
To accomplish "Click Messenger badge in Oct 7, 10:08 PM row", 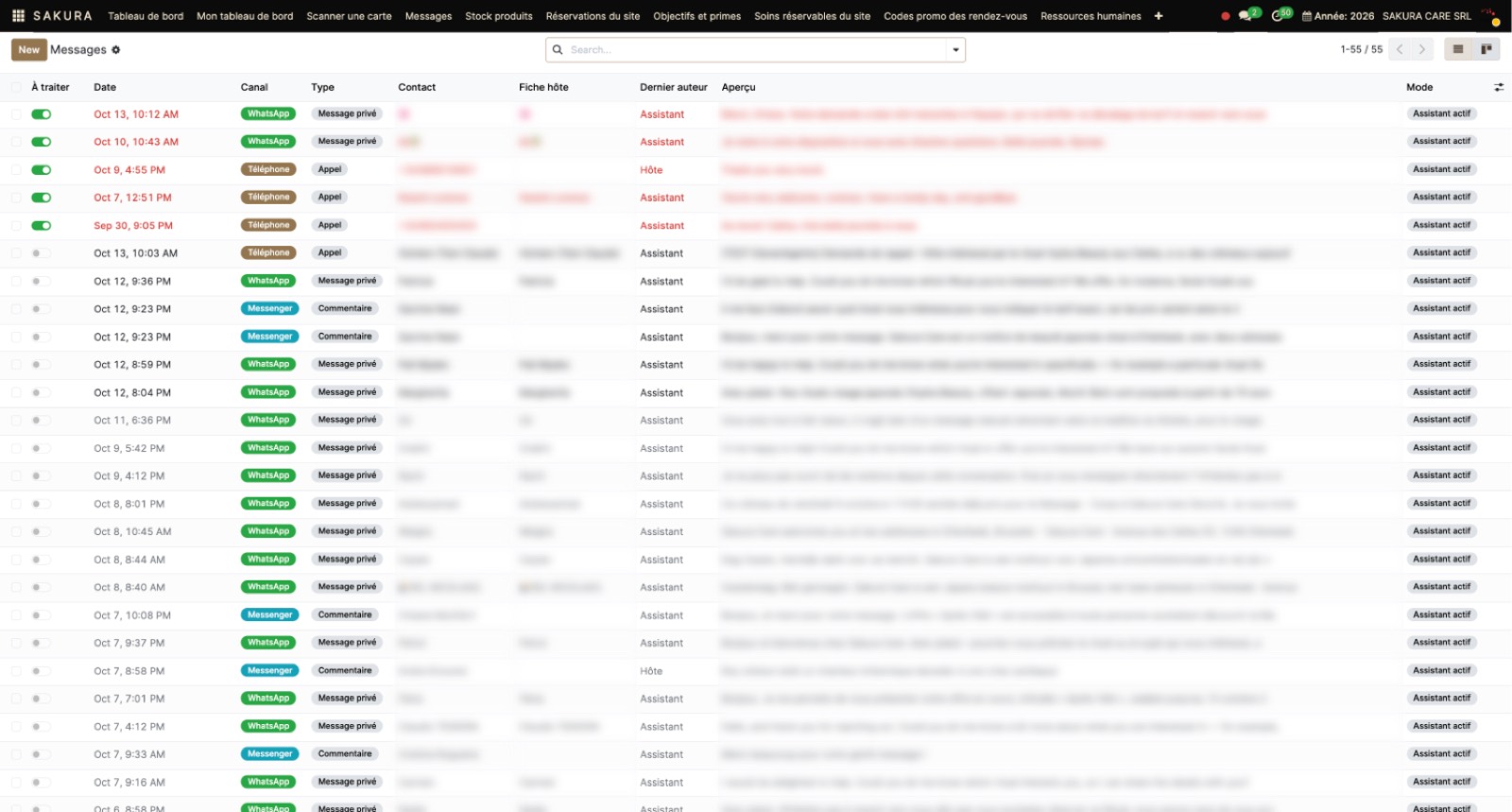I will pyautogui.click(x=269, y=615).
